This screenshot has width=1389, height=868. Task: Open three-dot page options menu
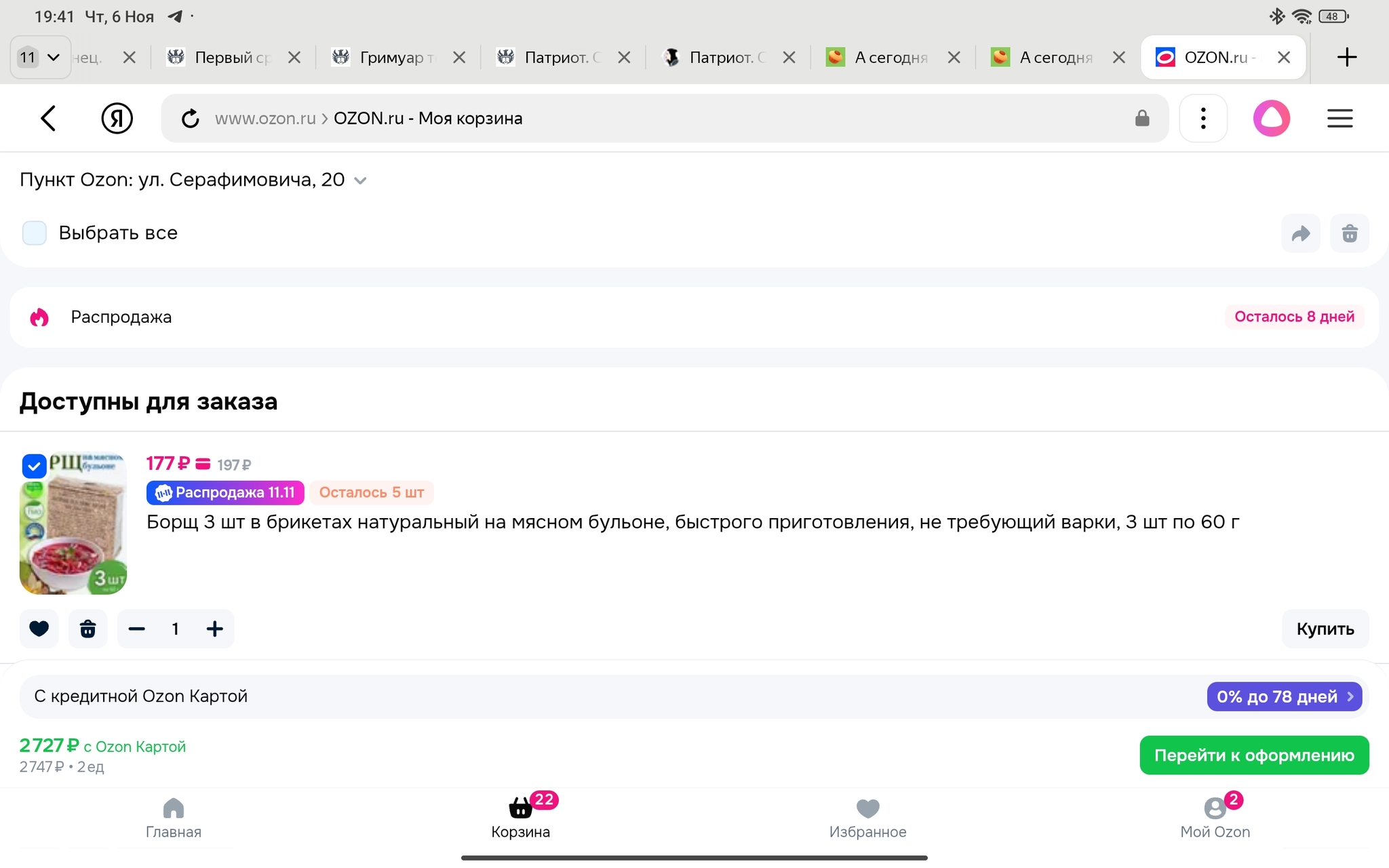pyautogui.click(x=1203, y=119)
